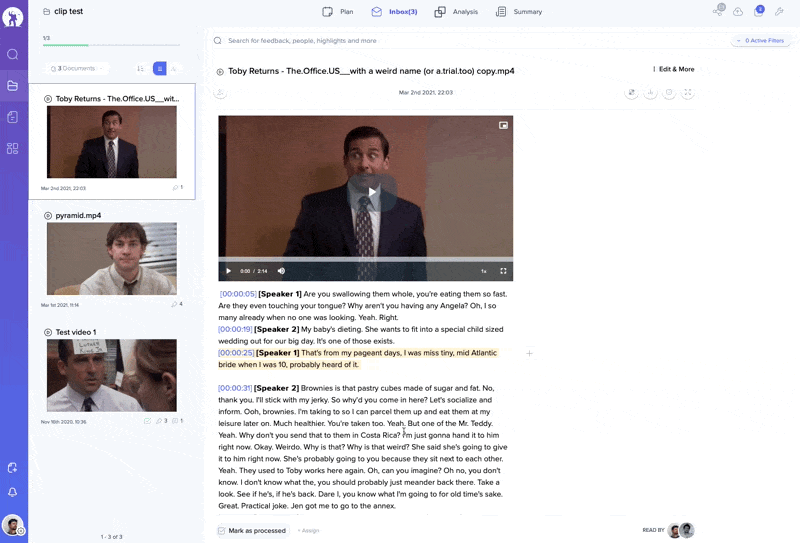This screenshot has height=543, width=800.
Task: Expand document to full view icon
Action: 688,92
